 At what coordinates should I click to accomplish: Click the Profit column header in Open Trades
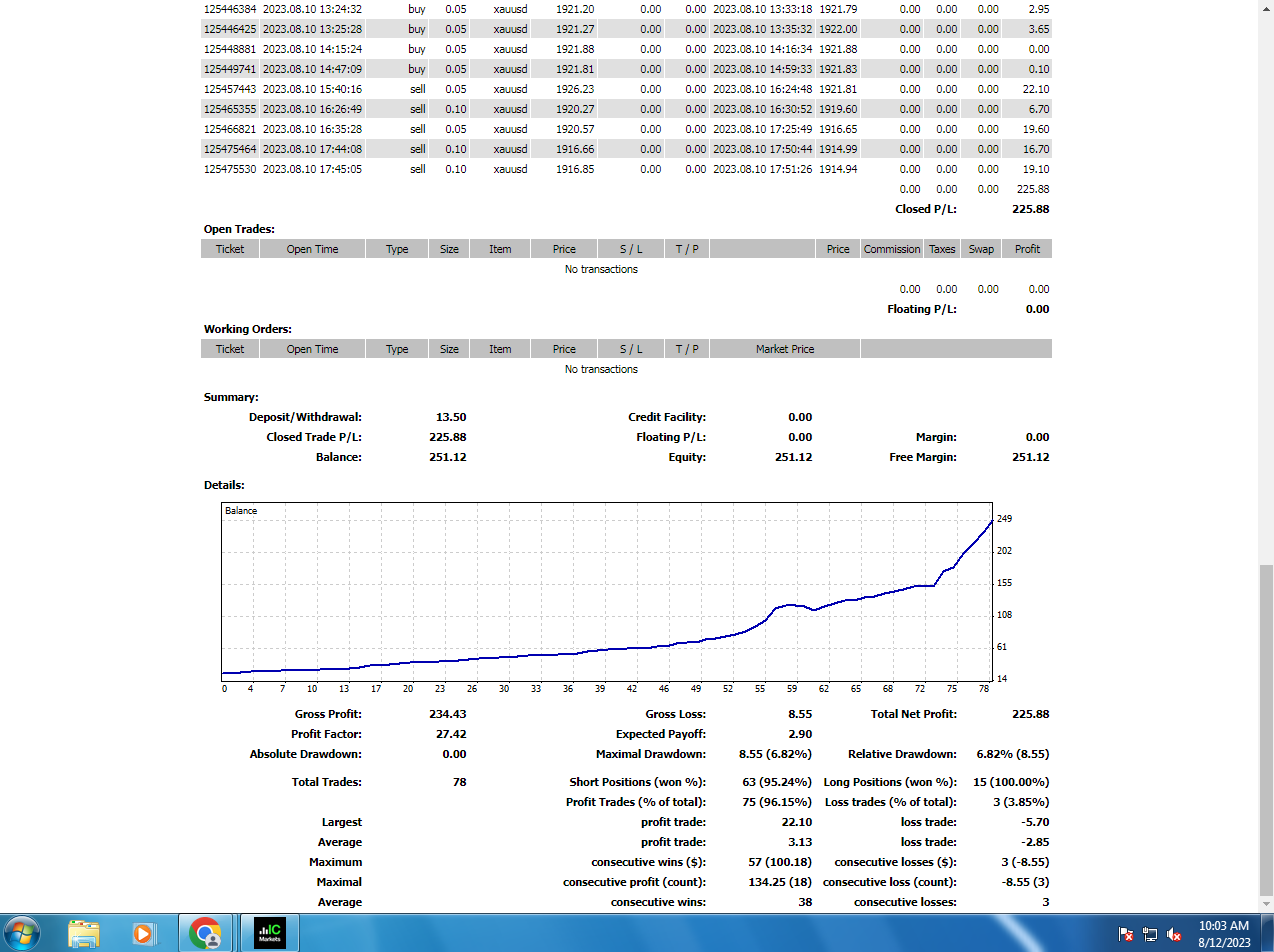click(x=1027, y=249)
